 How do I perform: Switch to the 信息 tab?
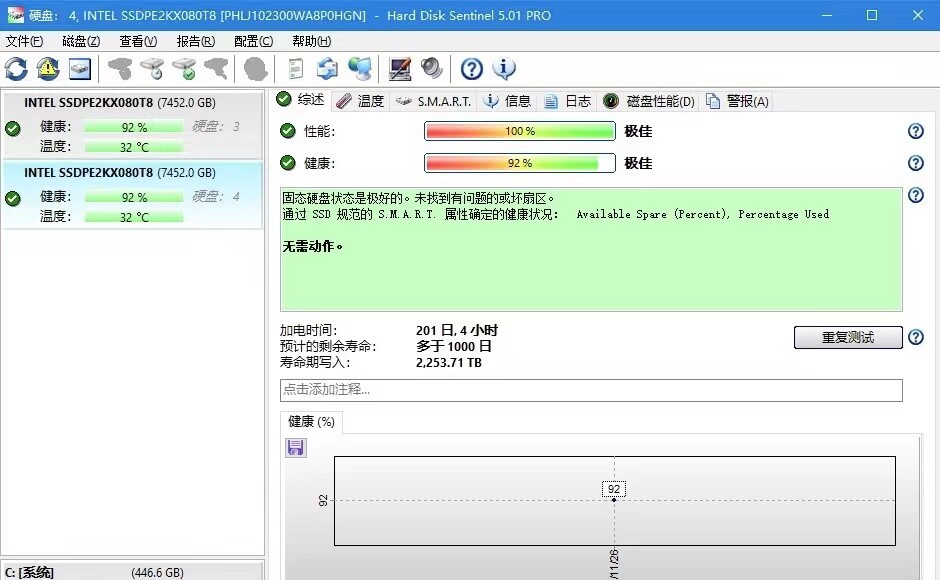(x=507, y=101)
